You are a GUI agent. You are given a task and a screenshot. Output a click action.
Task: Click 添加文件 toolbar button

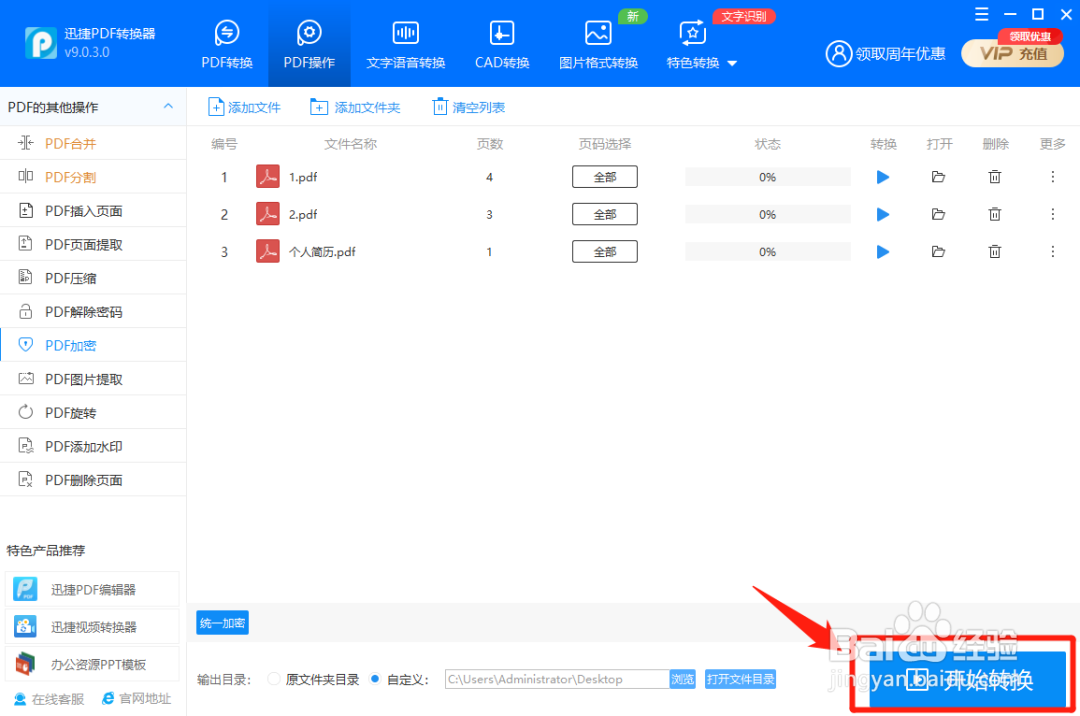pos(244,107)
